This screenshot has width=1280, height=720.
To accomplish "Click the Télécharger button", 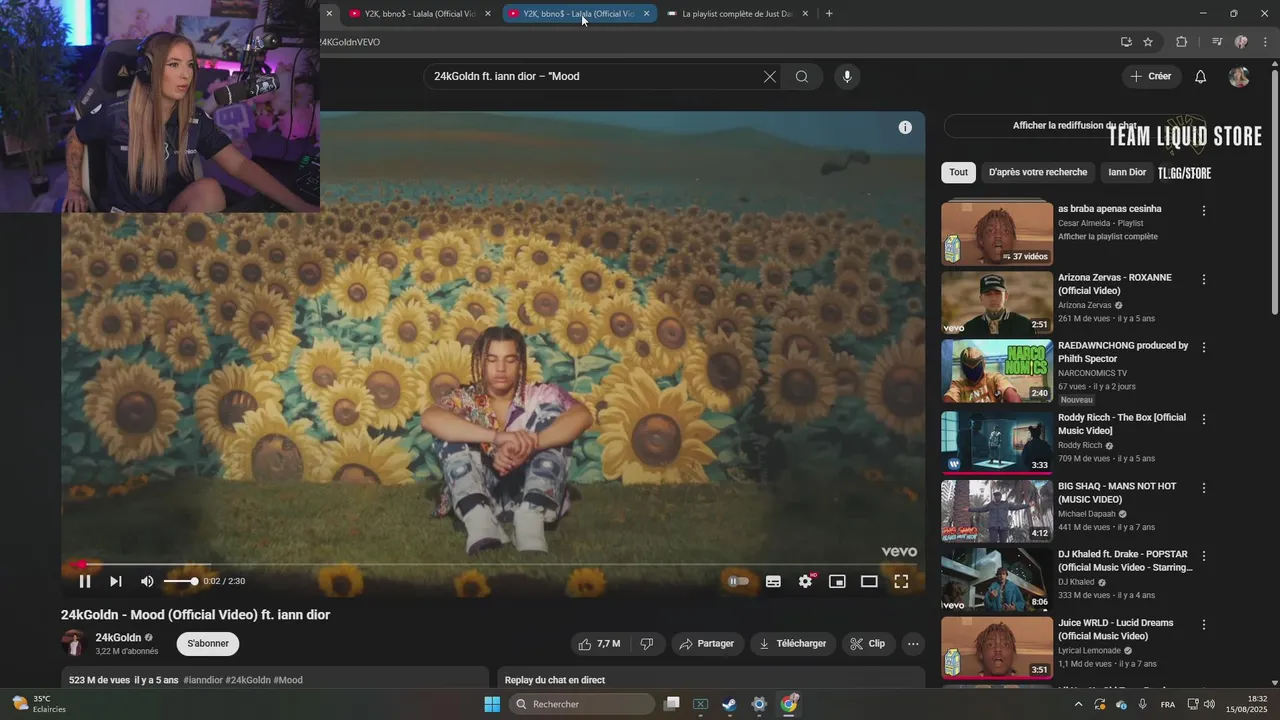I will tap(792, 644).
